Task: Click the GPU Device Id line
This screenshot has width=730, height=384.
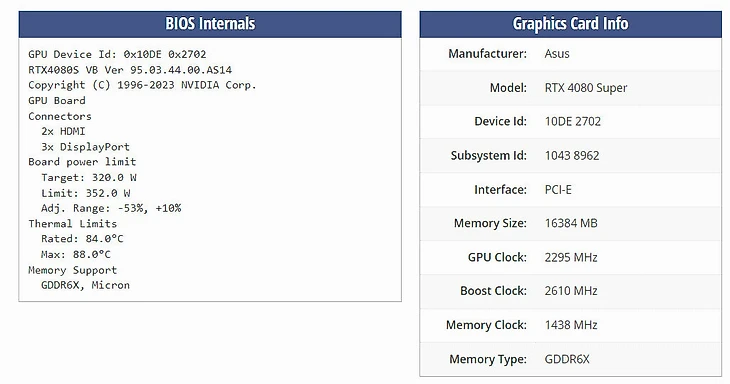Action: pos(117,54)
